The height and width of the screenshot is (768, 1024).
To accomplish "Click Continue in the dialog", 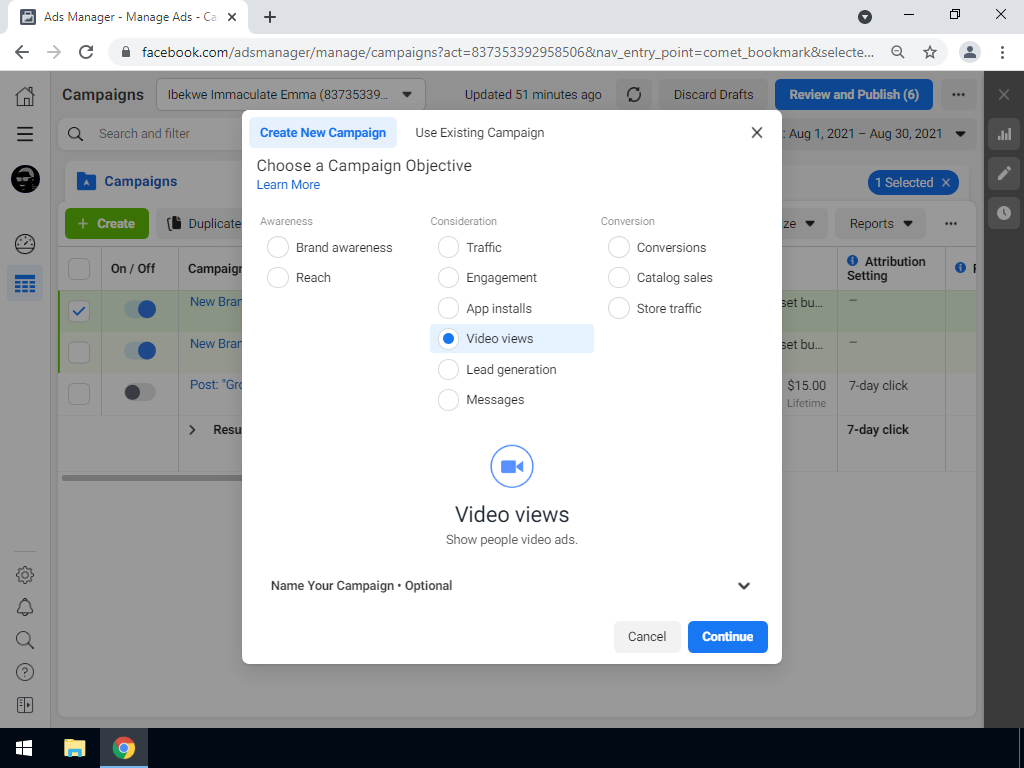I will (x=728, y=637).
